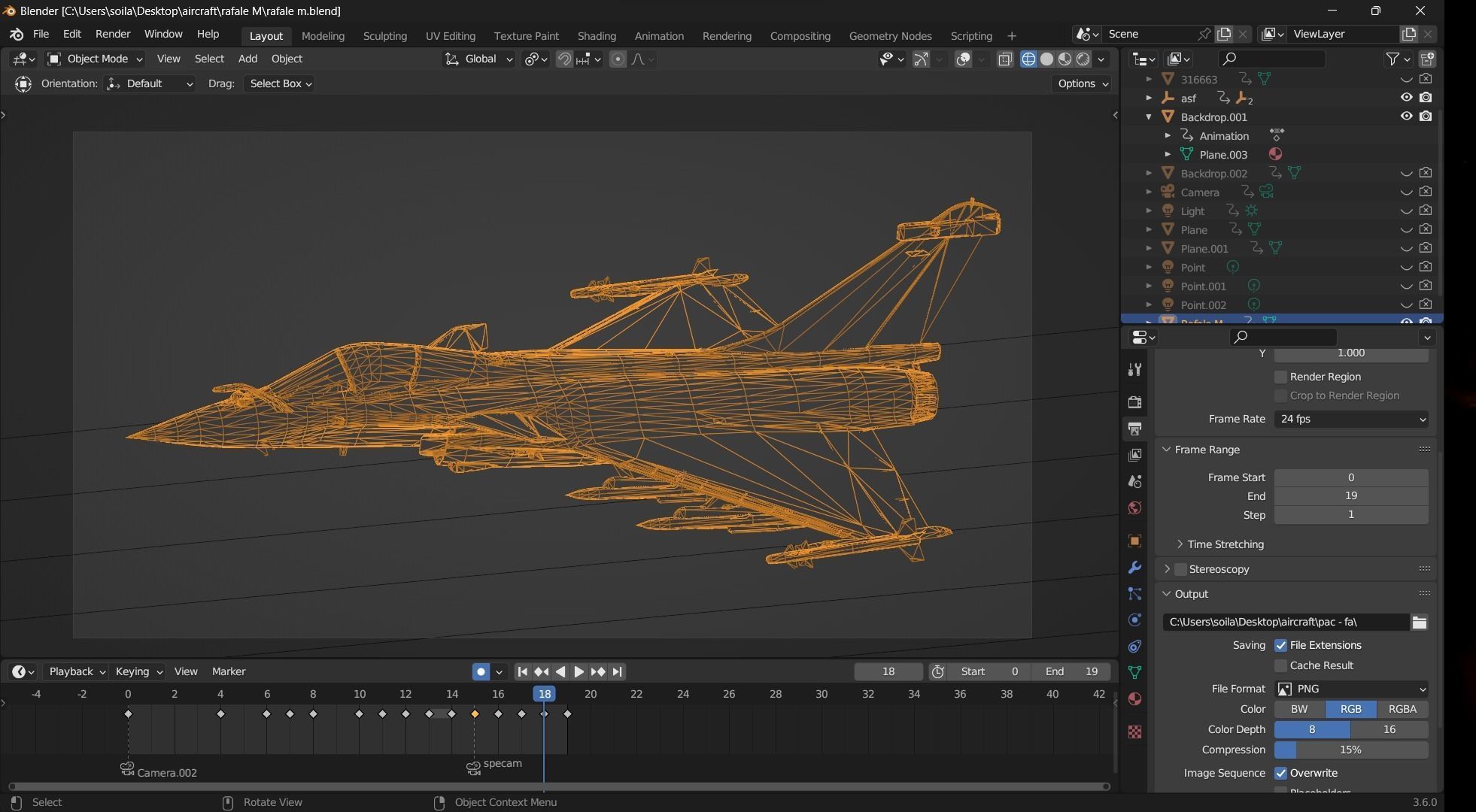Open the Particles properties tab
The width and height of the screenshot is (1476, 812).
pos(1134,594)
